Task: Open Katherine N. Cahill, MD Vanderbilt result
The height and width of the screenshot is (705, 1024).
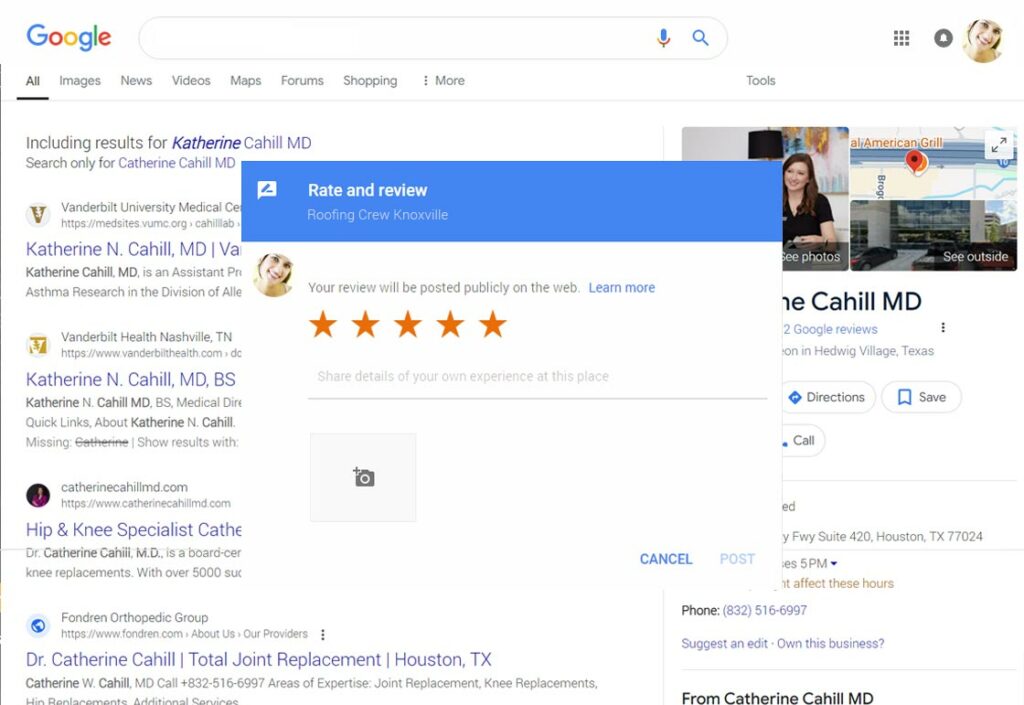Action: tap(133, 249)
